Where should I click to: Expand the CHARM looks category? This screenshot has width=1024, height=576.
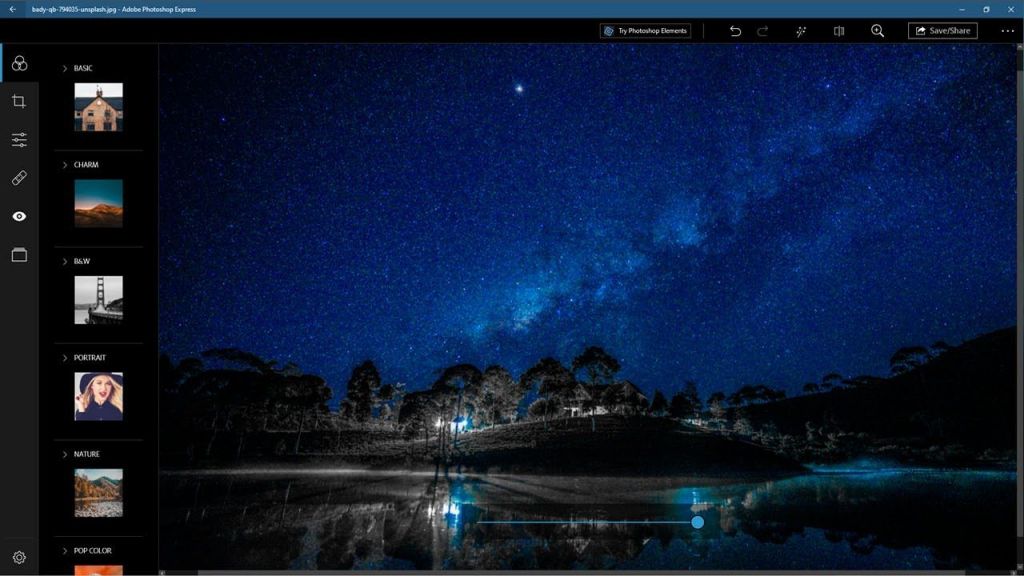point(66,165)
